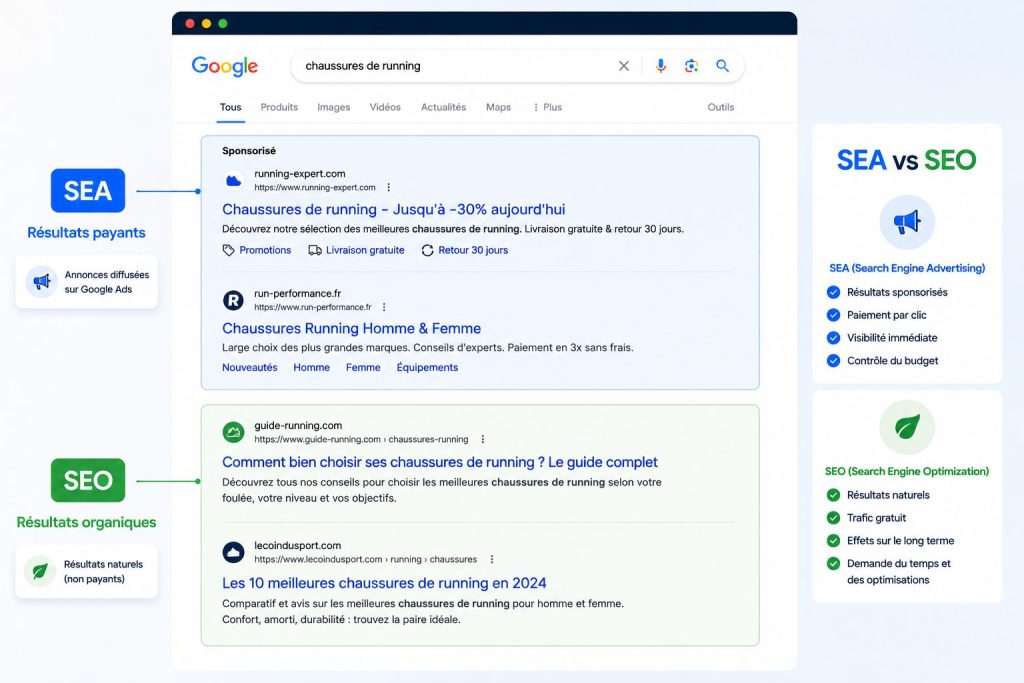
Task: Click the Google logo
Action: 225,66
